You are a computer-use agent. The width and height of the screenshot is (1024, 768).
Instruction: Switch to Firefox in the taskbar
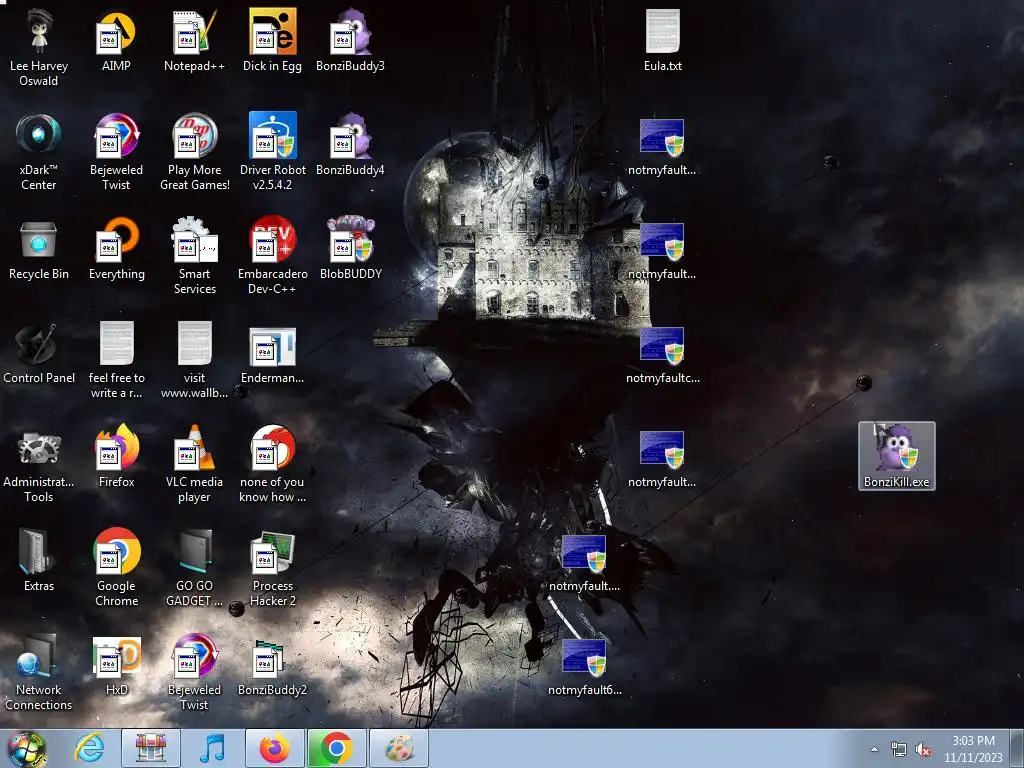pyautogui.click(x=275, y=748)
